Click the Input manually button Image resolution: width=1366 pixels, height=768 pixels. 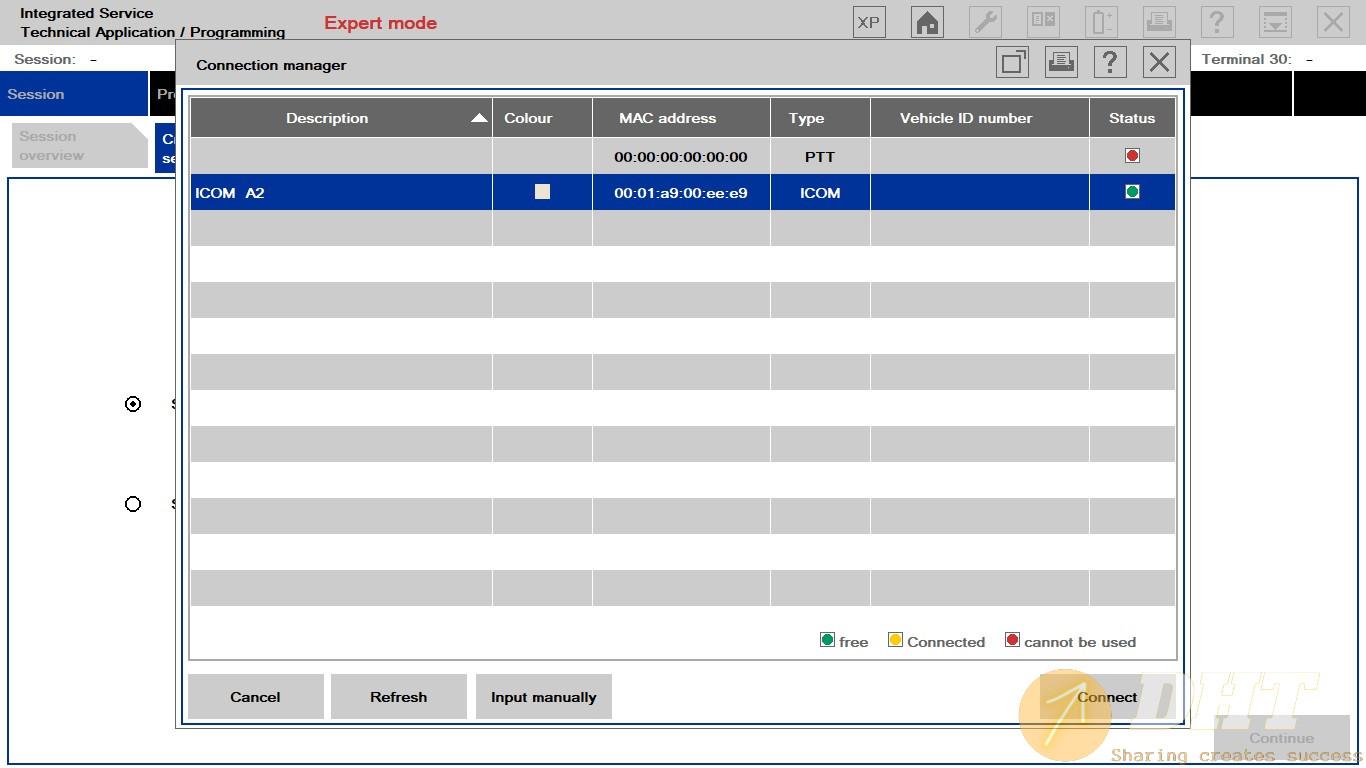tap(543, 697)
